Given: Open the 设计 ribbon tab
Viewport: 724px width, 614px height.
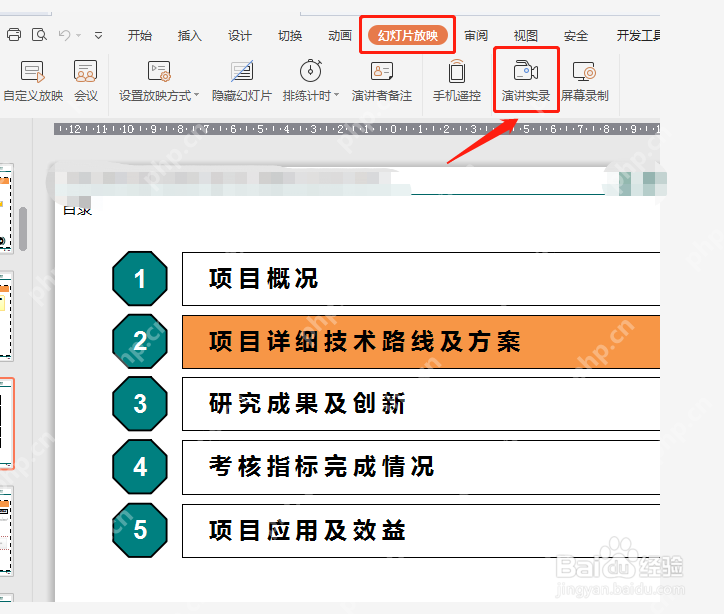Looking at the screenshot, I should pos(240,36).
